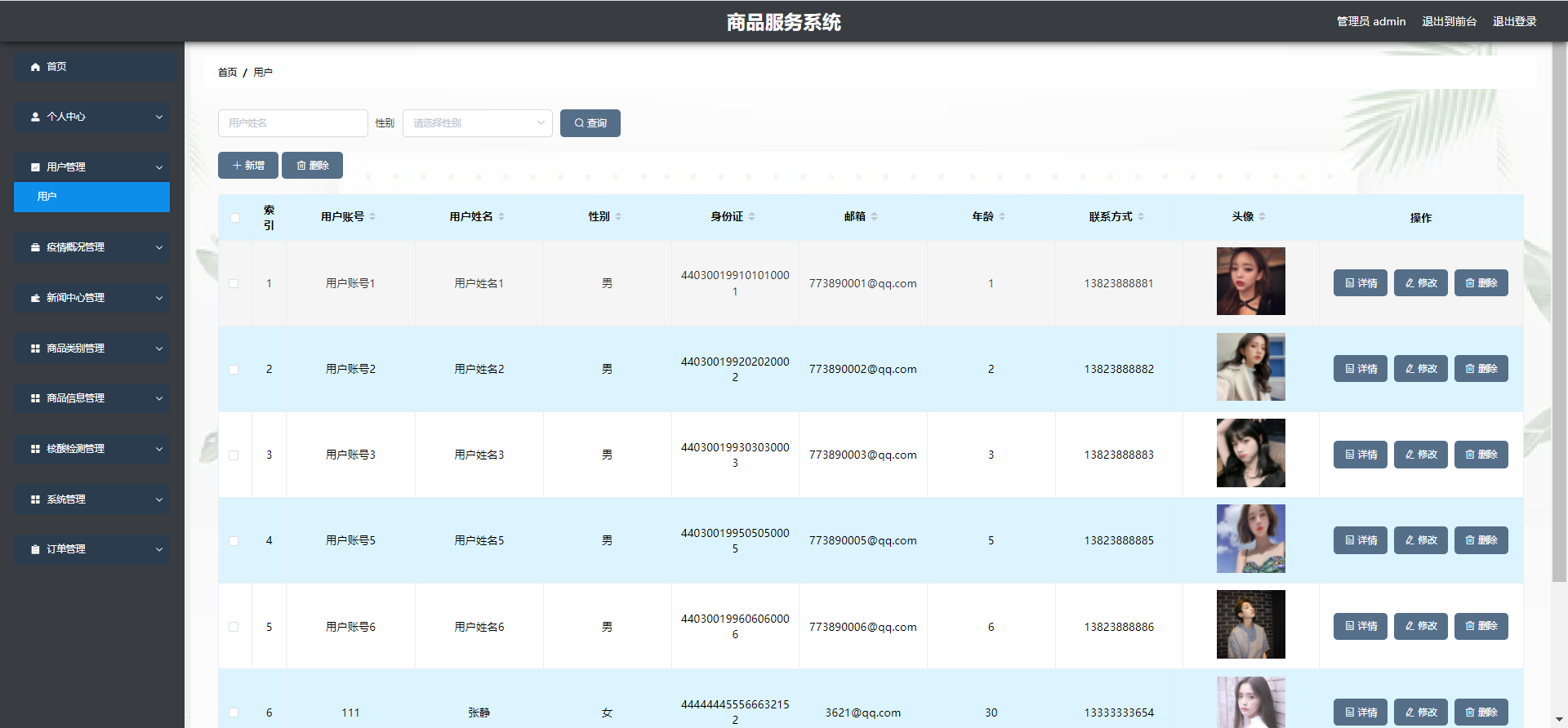1568x728 pixels.
Task: Expand 商品信息管理 menu chevron
Action: pyautogui.click(x=159, y=398)
